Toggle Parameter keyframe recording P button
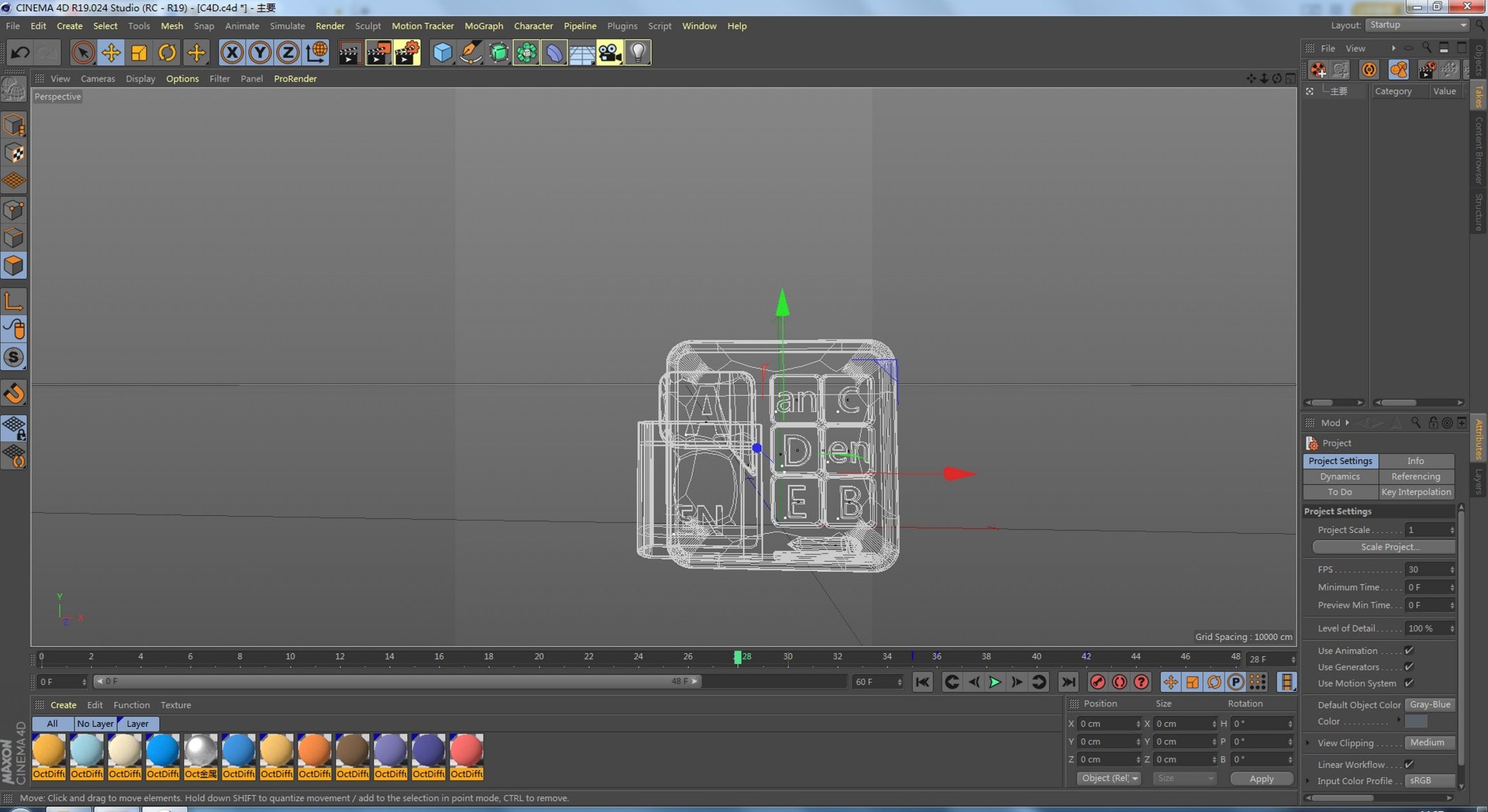 1236,682
